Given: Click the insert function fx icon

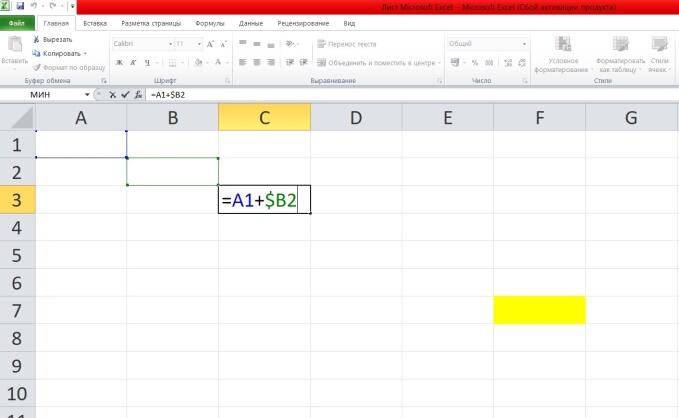Looking at the screenshot, I should [138, 94].
